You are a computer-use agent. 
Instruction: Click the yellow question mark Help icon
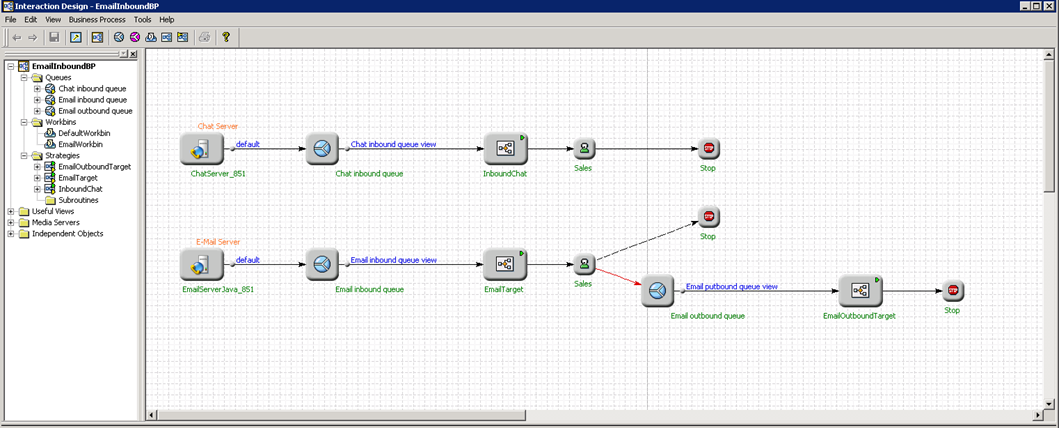point(226,37)
